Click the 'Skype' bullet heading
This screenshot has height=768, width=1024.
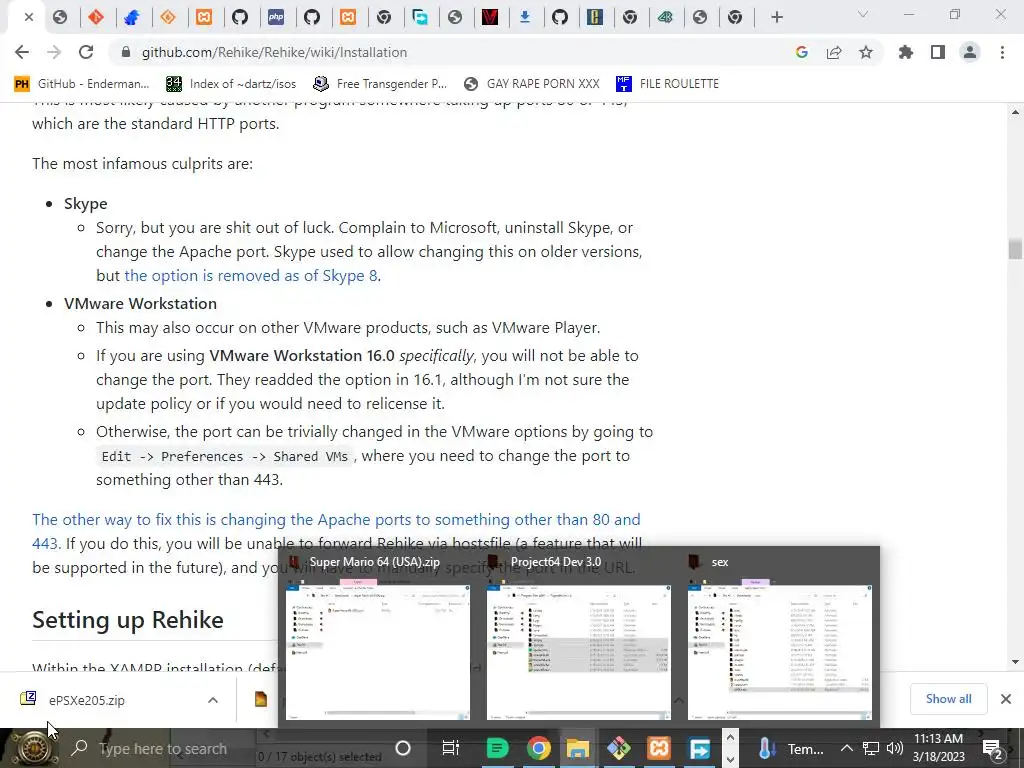pyautogui.click(x=86, y=204)
